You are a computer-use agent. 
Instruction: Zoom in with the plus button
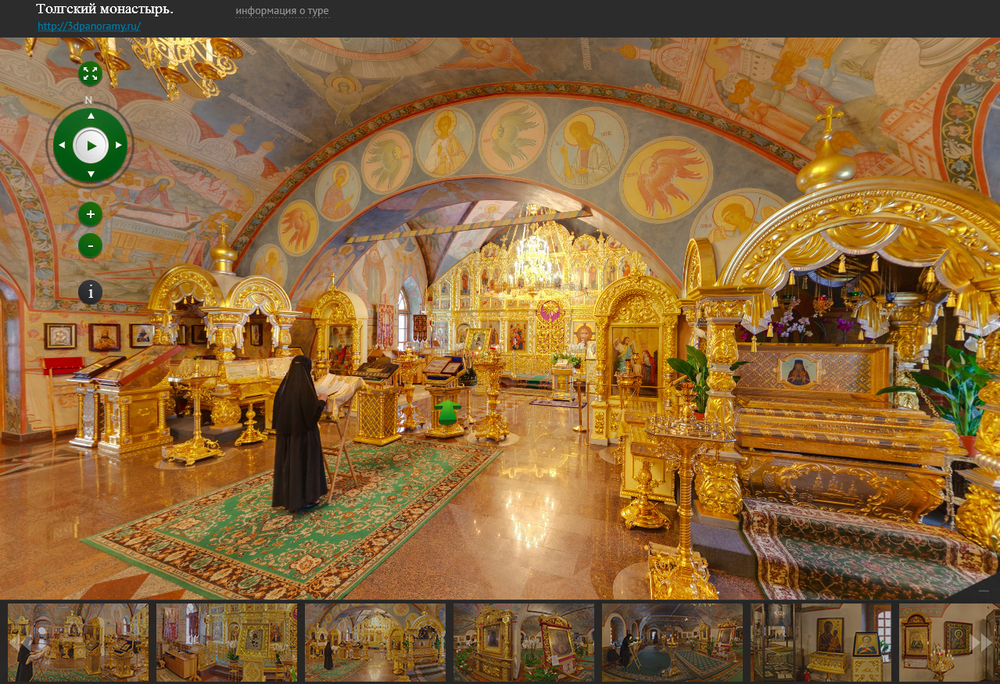click(90, 214)
